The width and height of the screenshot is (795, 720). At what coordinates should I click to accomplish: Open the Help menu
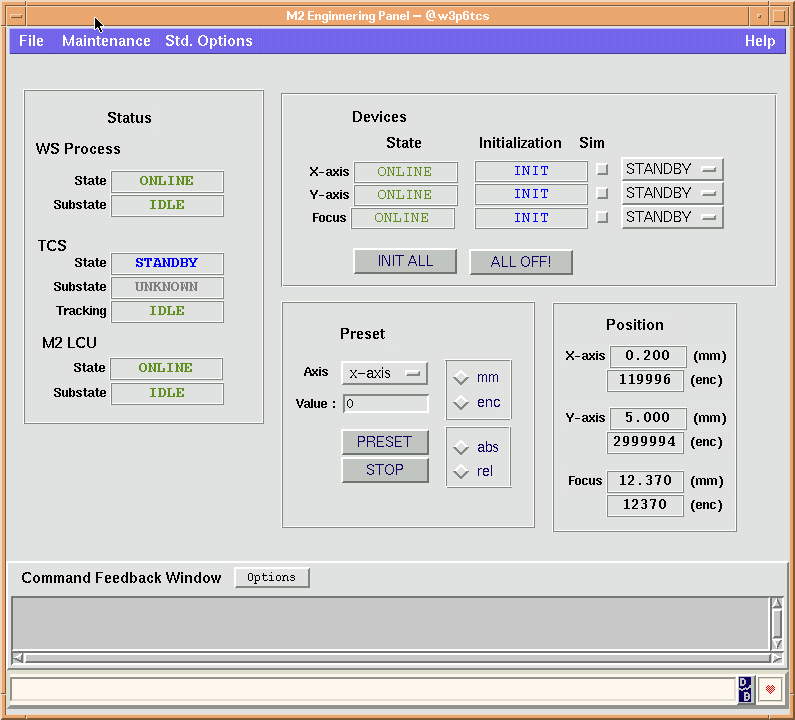tap(760, 41)
